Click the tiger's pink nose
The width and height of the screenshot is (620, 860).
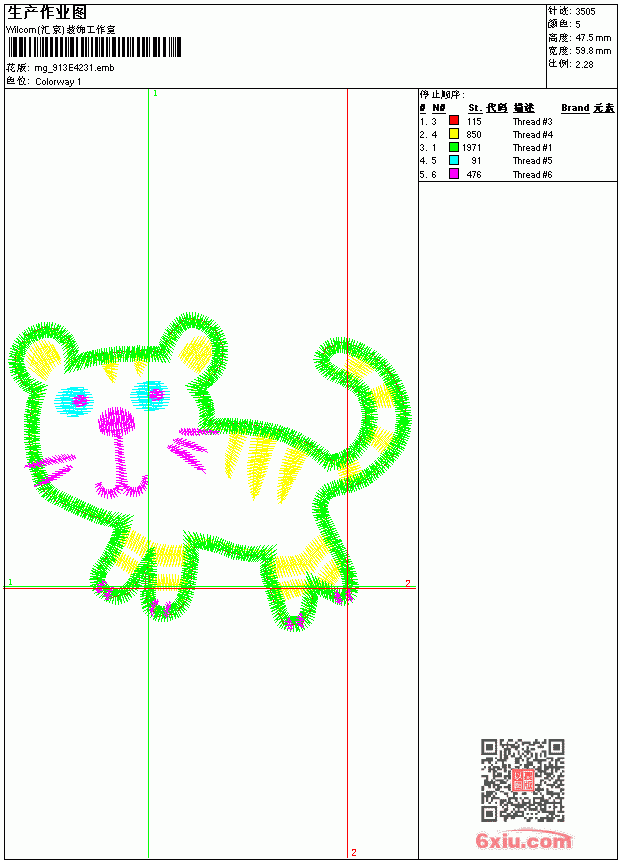click(116, 421)
